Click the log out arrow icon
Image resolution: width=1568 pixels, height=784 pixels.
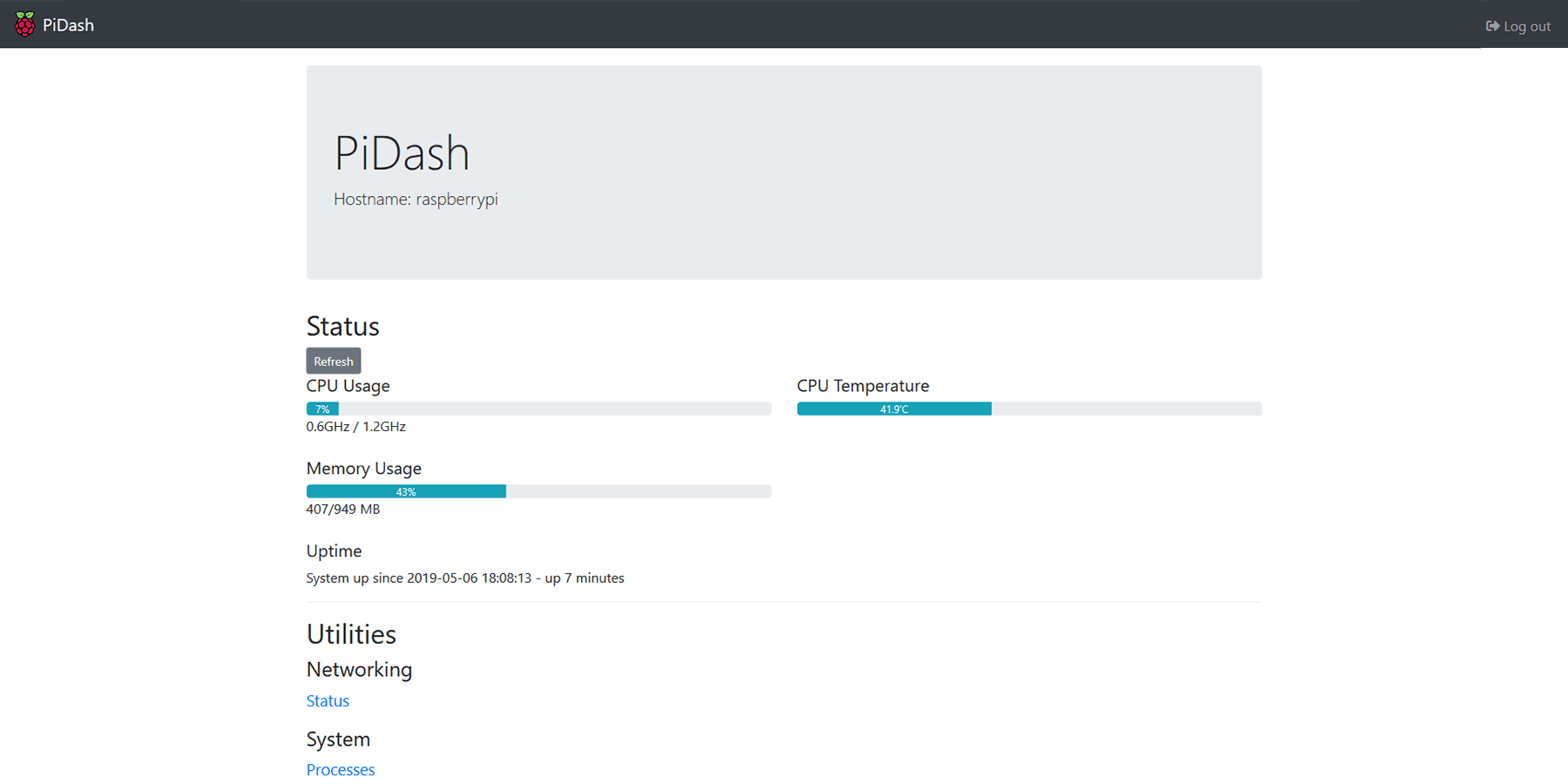point(1491,25)
